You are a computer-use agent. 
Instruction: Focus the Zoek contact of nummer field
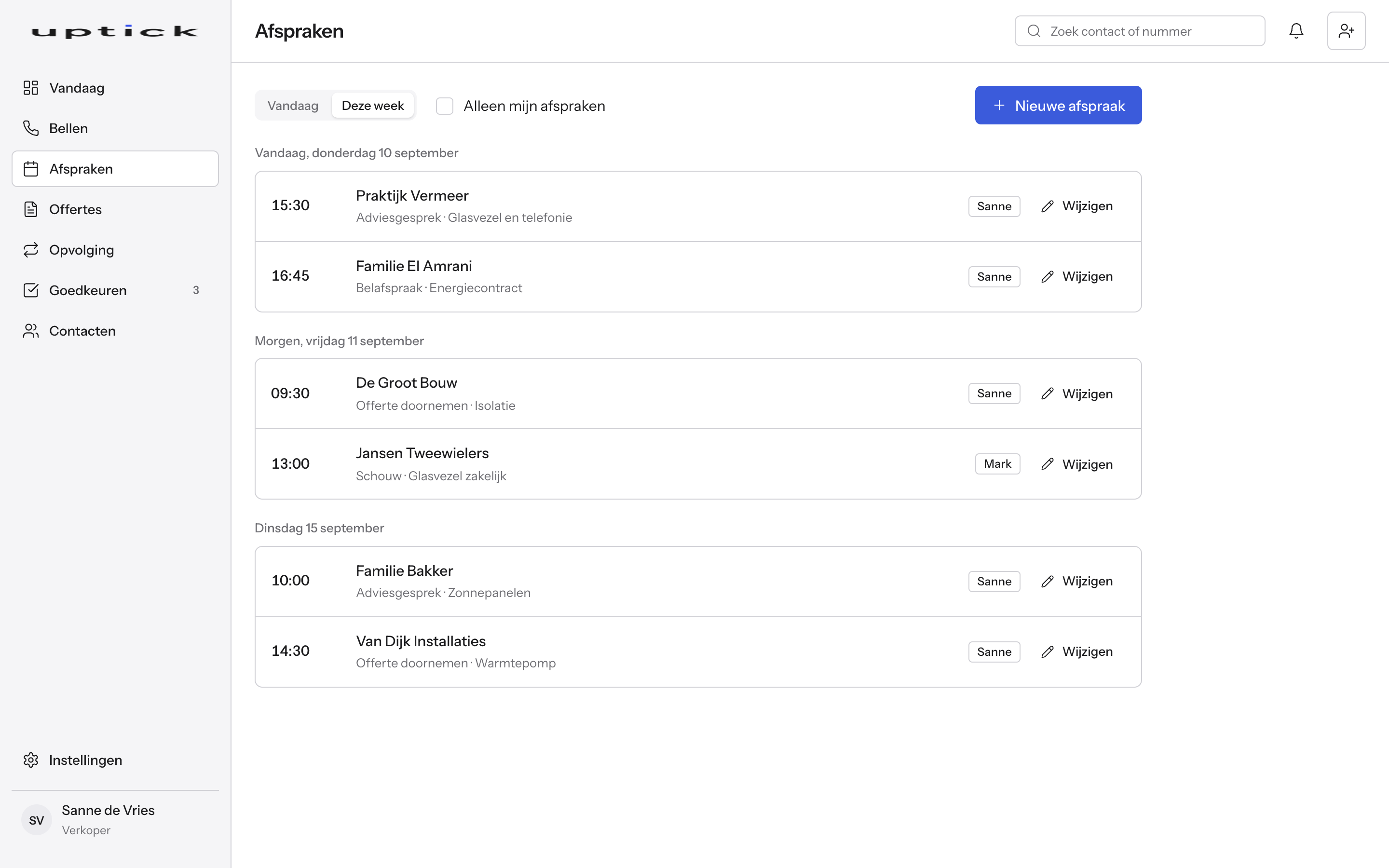[1139, 31]
